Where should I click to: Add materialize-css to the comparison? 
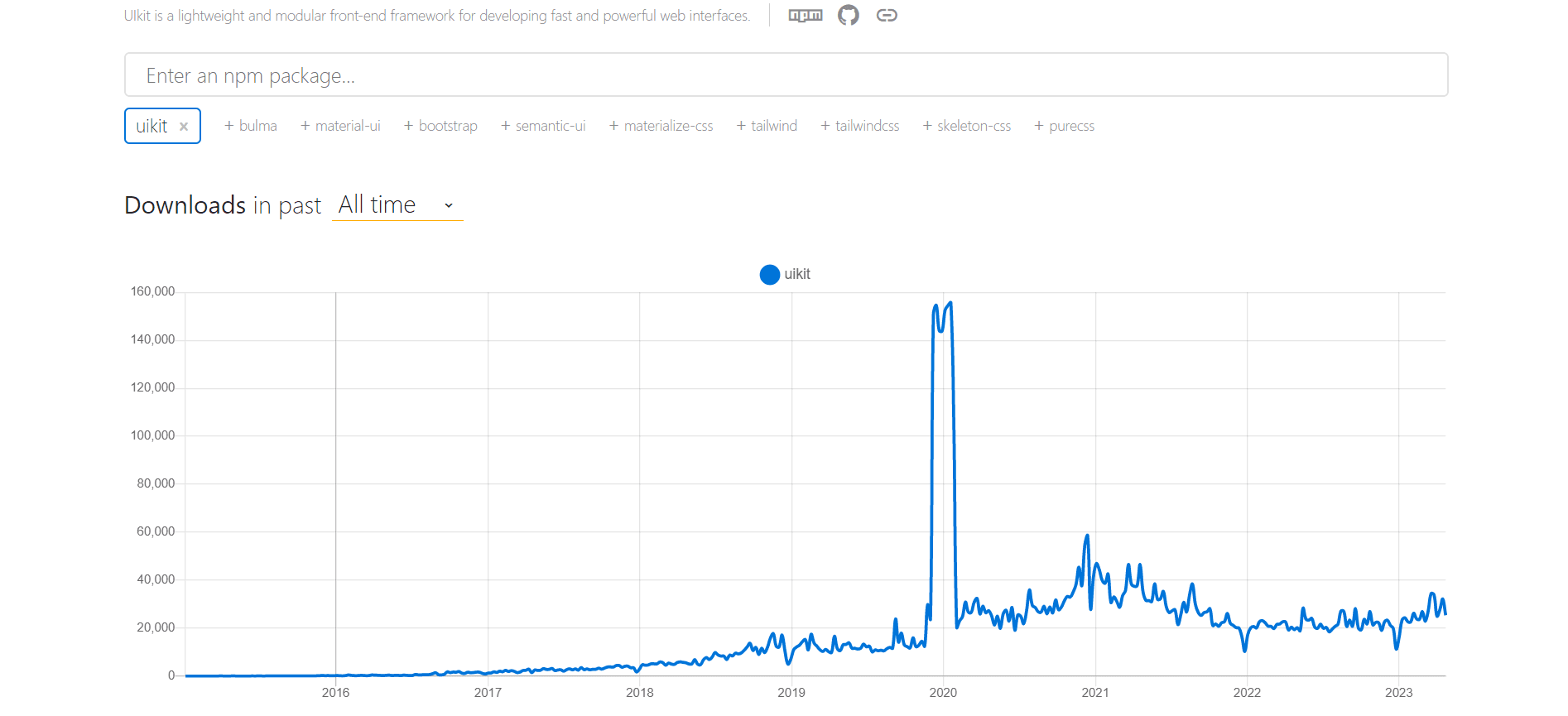tap(613, 125)
